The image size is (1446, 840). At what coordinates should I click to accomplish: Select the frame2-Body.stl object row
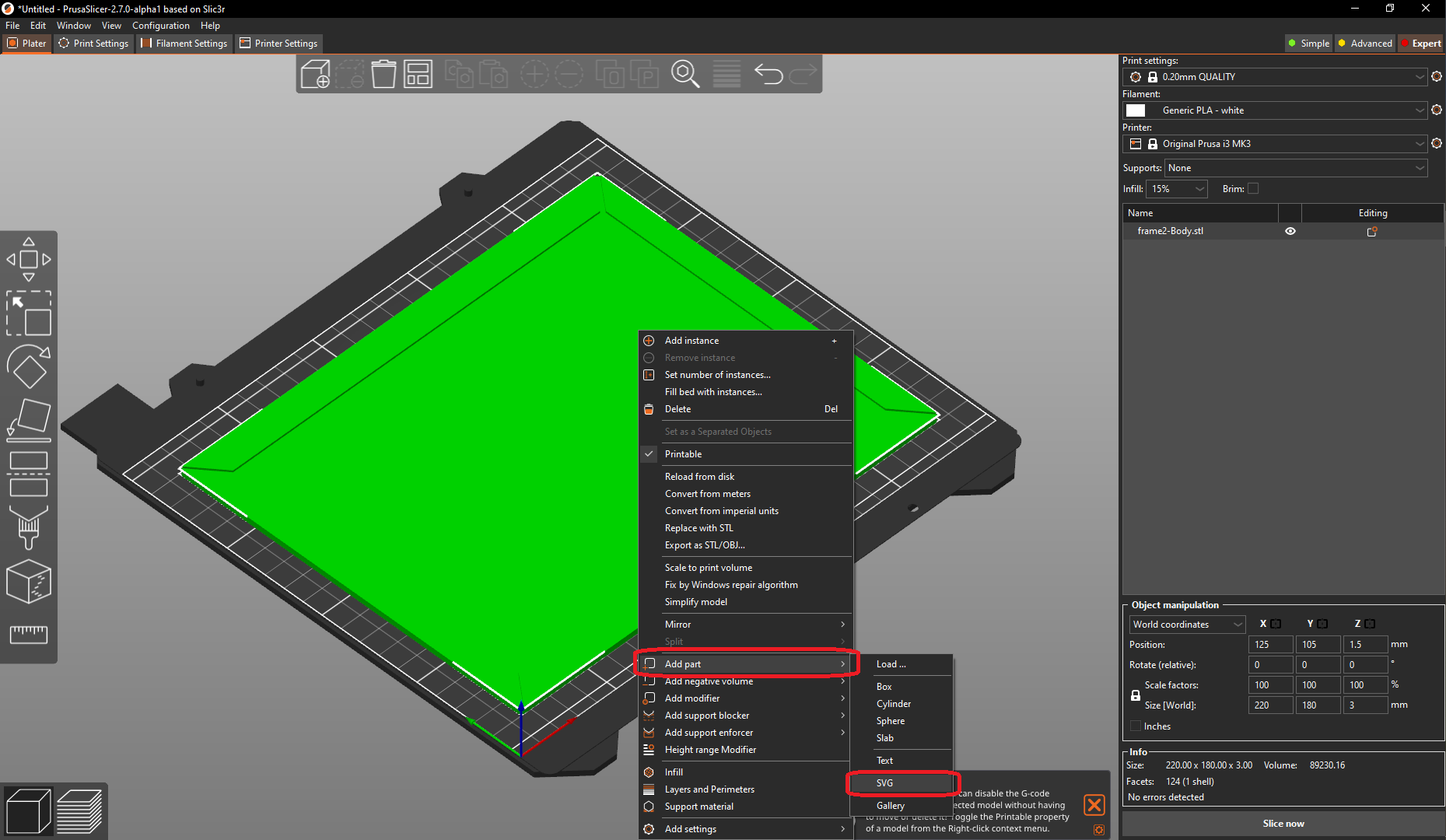pos(1283,231)
